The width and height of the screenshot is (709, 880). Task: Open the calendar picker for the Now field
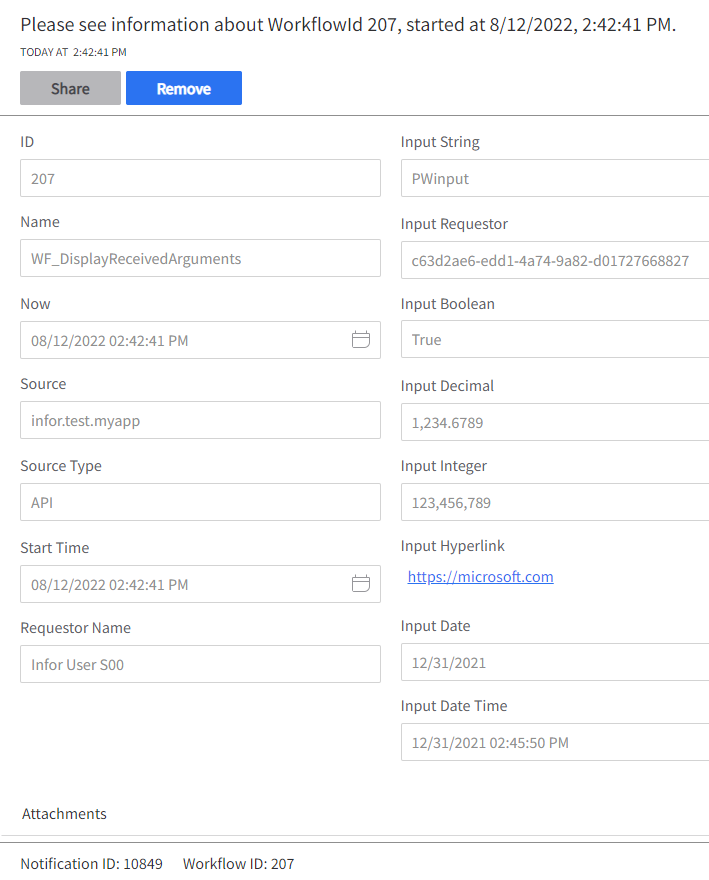coord(360,340)
